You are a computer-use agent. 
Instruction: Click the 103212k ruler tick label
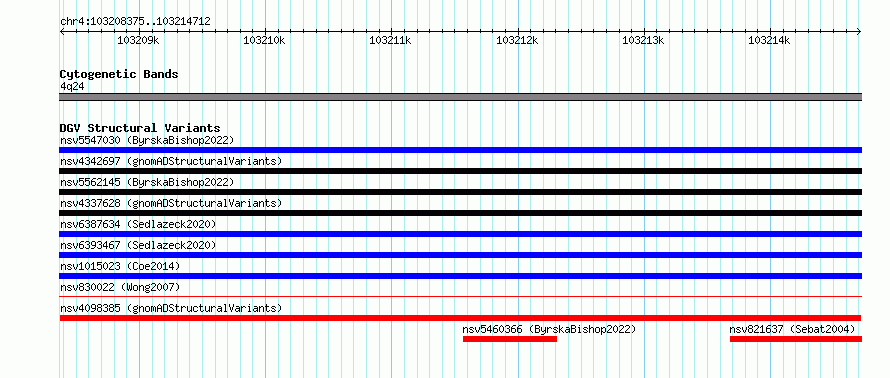coord(517,41)
